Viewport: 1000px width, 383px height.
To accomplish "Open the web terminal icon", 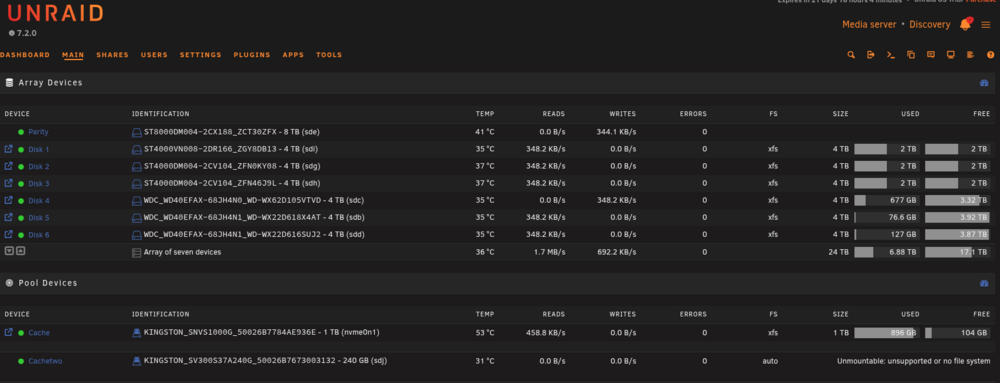I will (891, 55).
